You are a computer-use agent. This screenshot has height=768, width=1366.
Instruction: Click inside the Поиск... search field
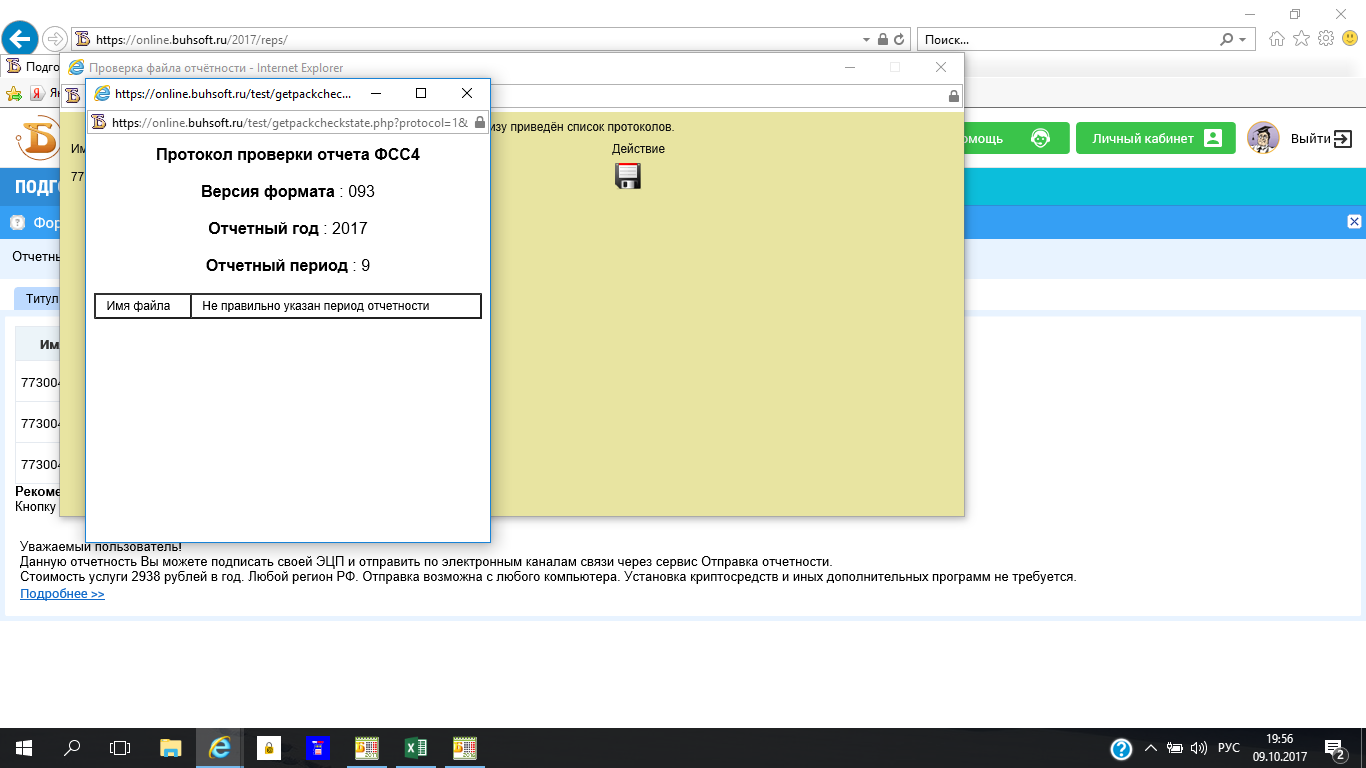click(x=1065, y=40)
